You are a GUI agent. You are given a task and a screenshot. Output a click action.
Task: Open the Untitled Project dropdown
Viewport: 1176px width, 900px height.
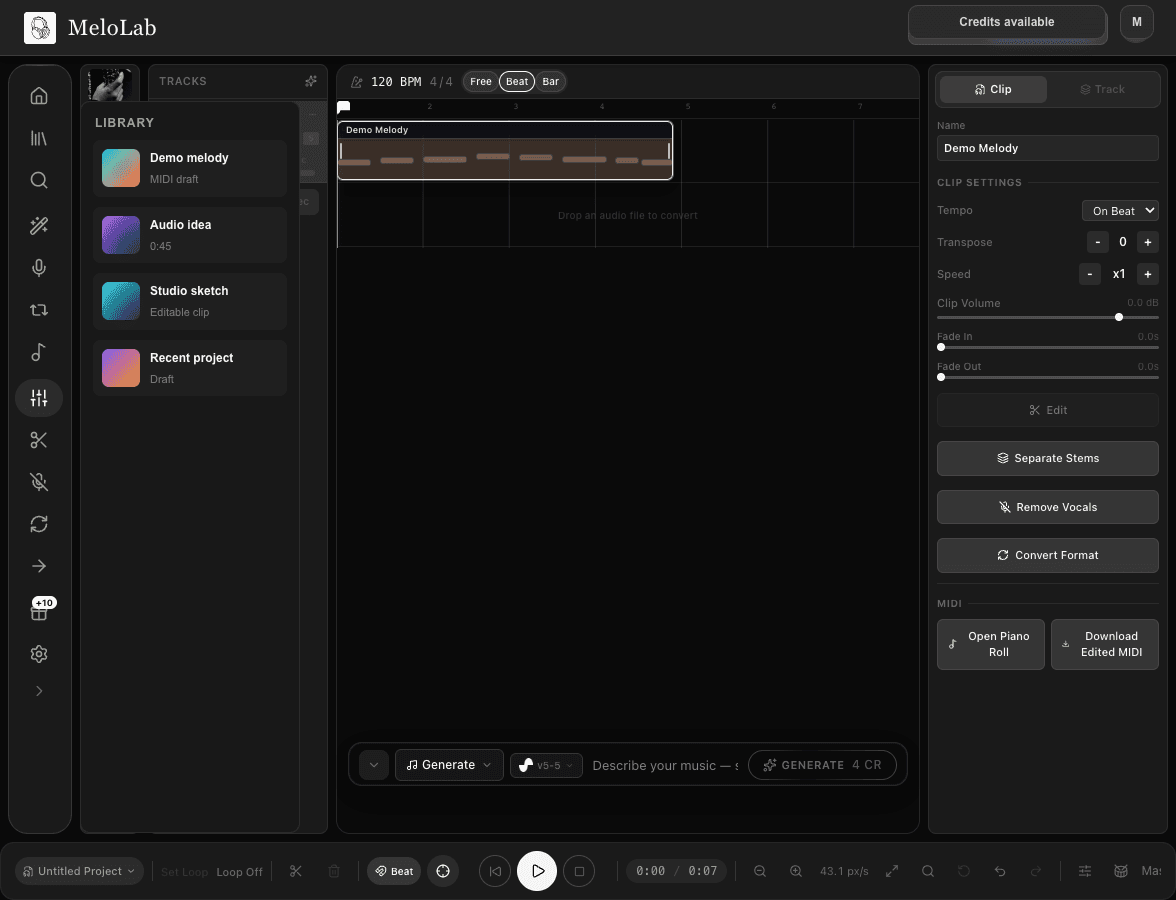pos(79,871)
